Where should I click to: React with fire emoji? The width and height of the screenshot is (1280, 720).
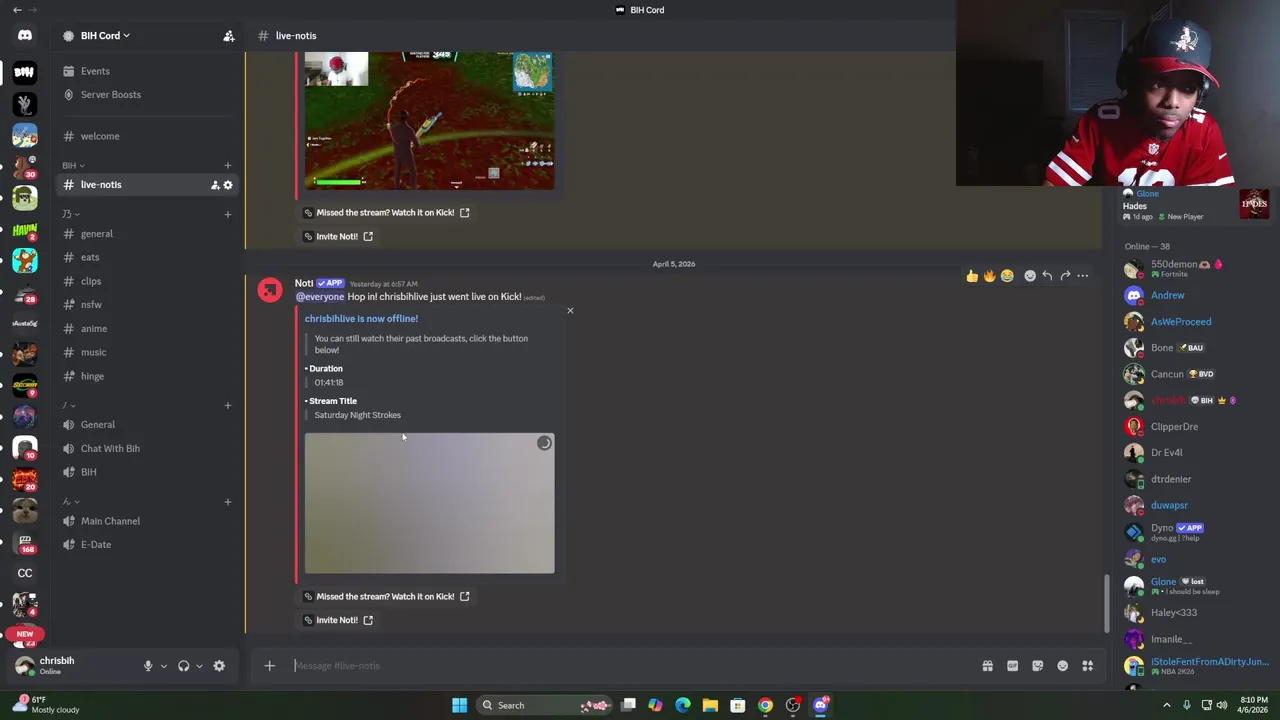coord(989,276)
